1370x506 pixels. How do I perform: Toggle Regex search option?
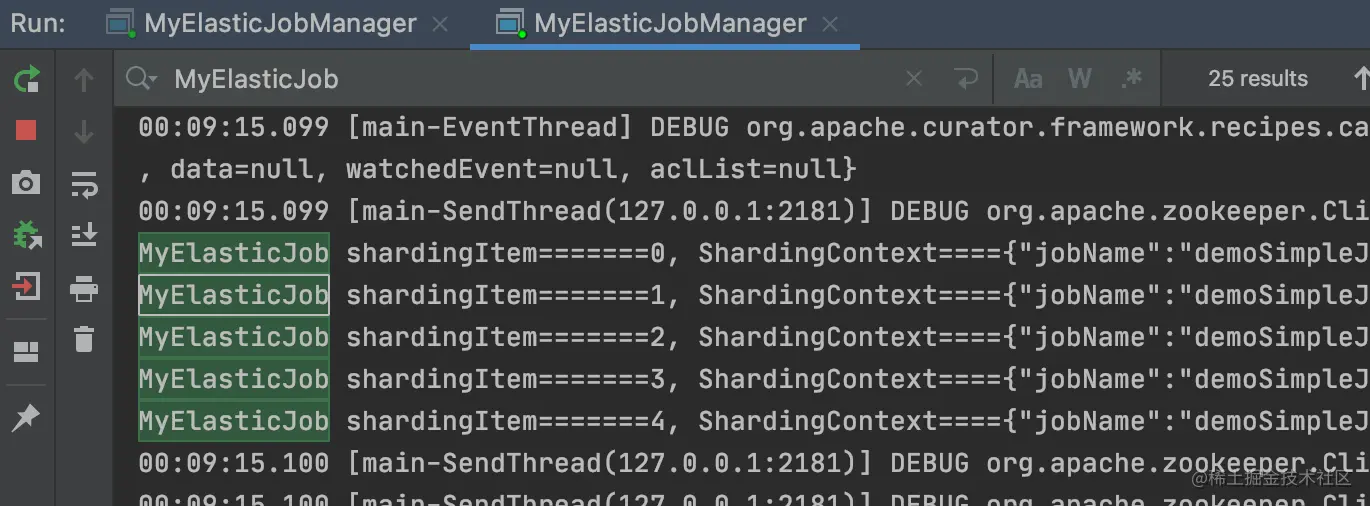pyautogui.click(x=1132, y=78)
